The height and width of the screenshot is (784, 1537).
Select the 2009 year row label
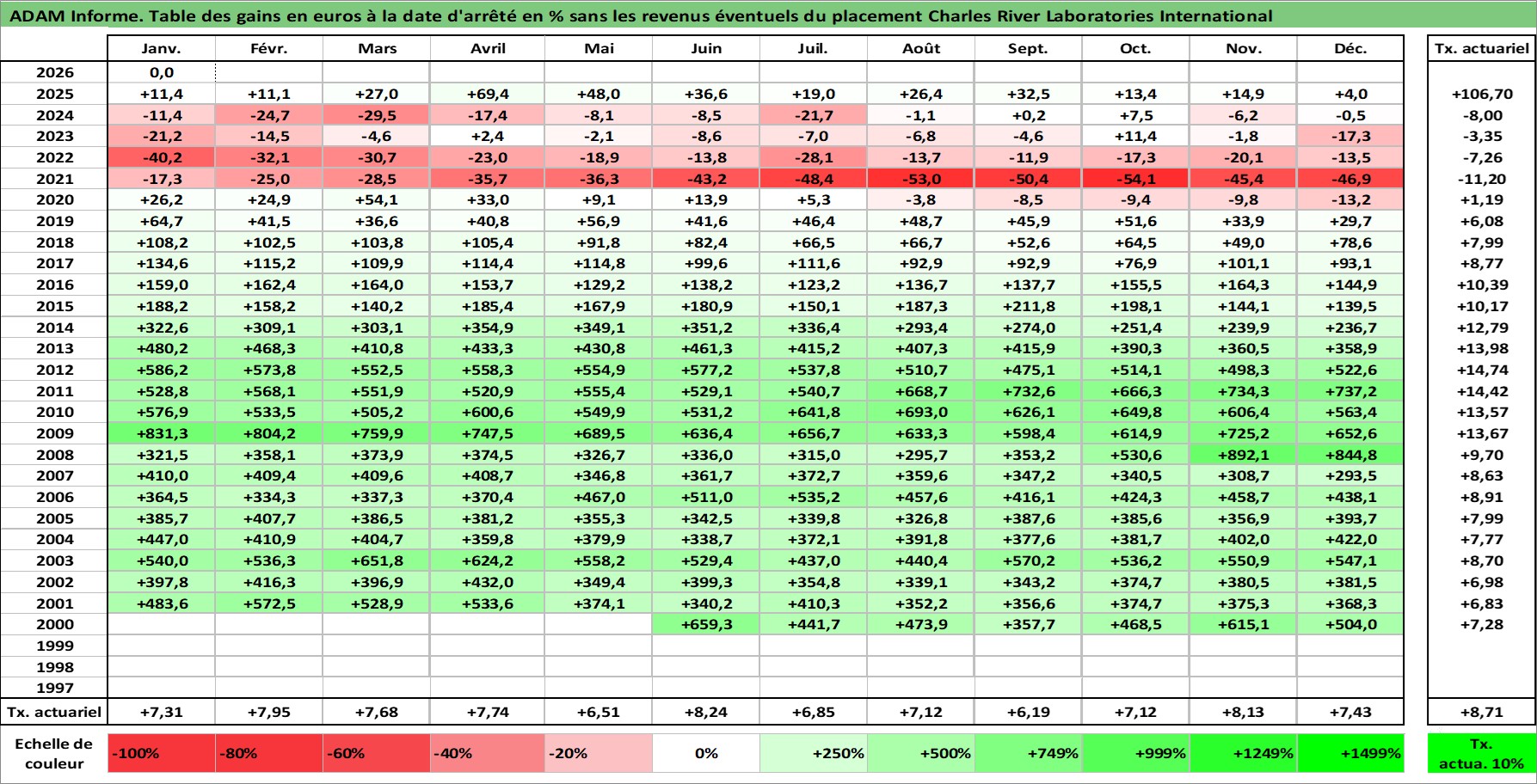click(x=54, y=433)
